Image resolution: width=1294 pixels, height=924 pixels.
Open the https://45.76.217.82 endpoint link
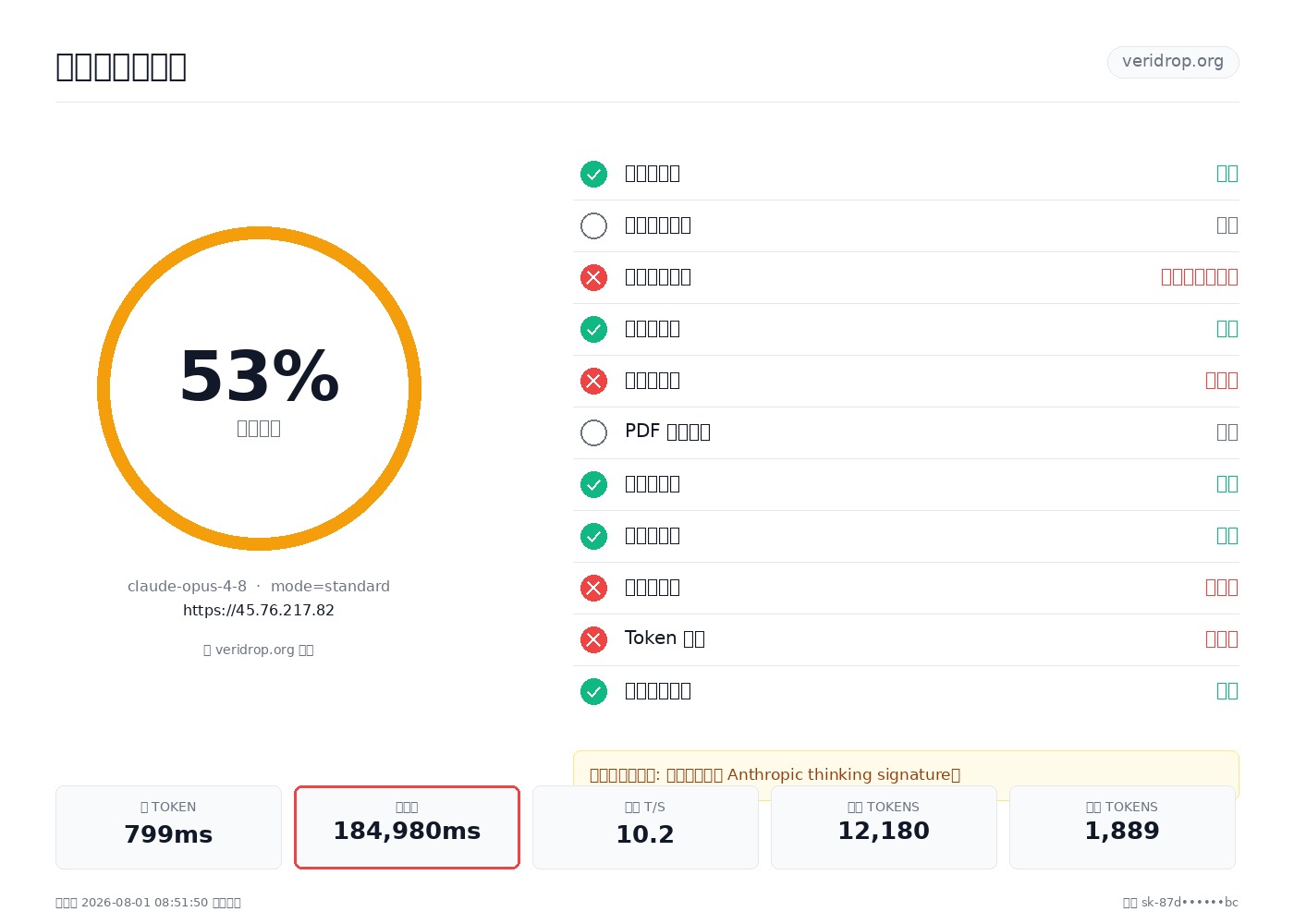(259, 610)
